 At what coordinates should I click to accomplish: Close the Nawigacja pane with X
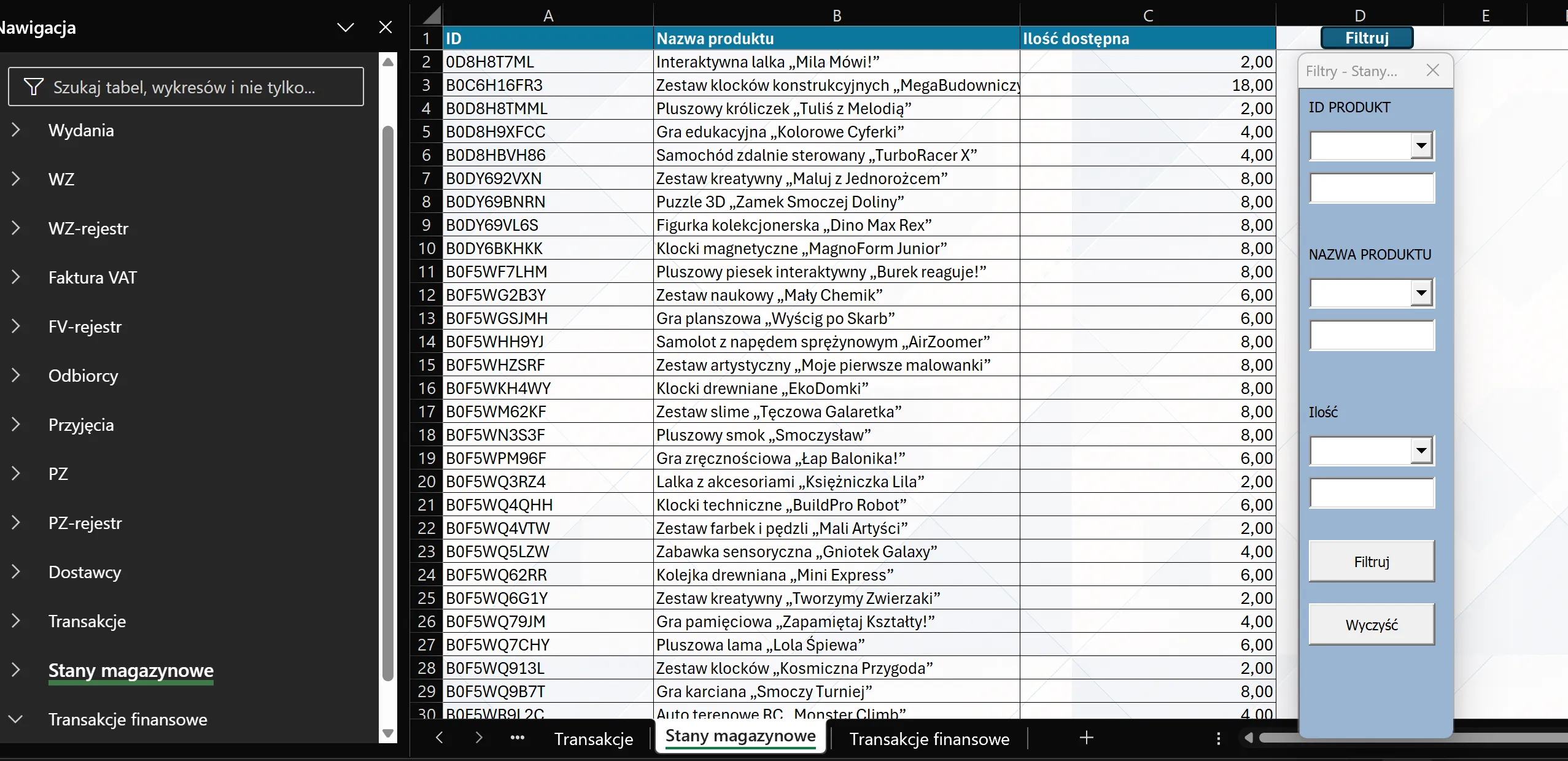pos(386,27)
